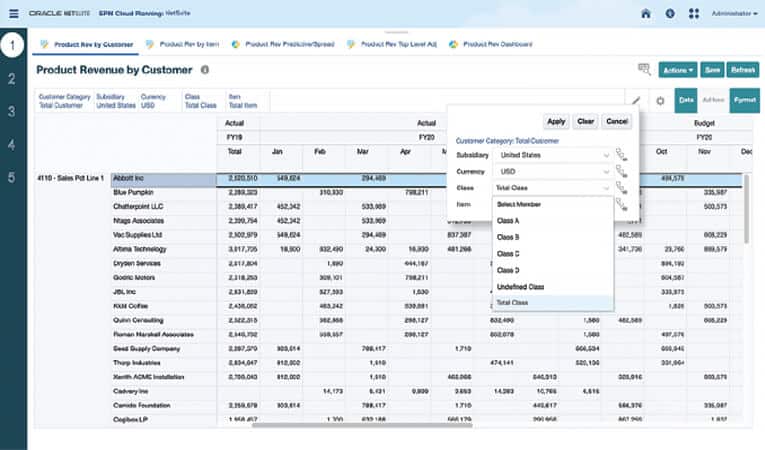Viewport: 765px width, 450px height.
Task: Click Currency USD POV link
Action: pos(153,101)
